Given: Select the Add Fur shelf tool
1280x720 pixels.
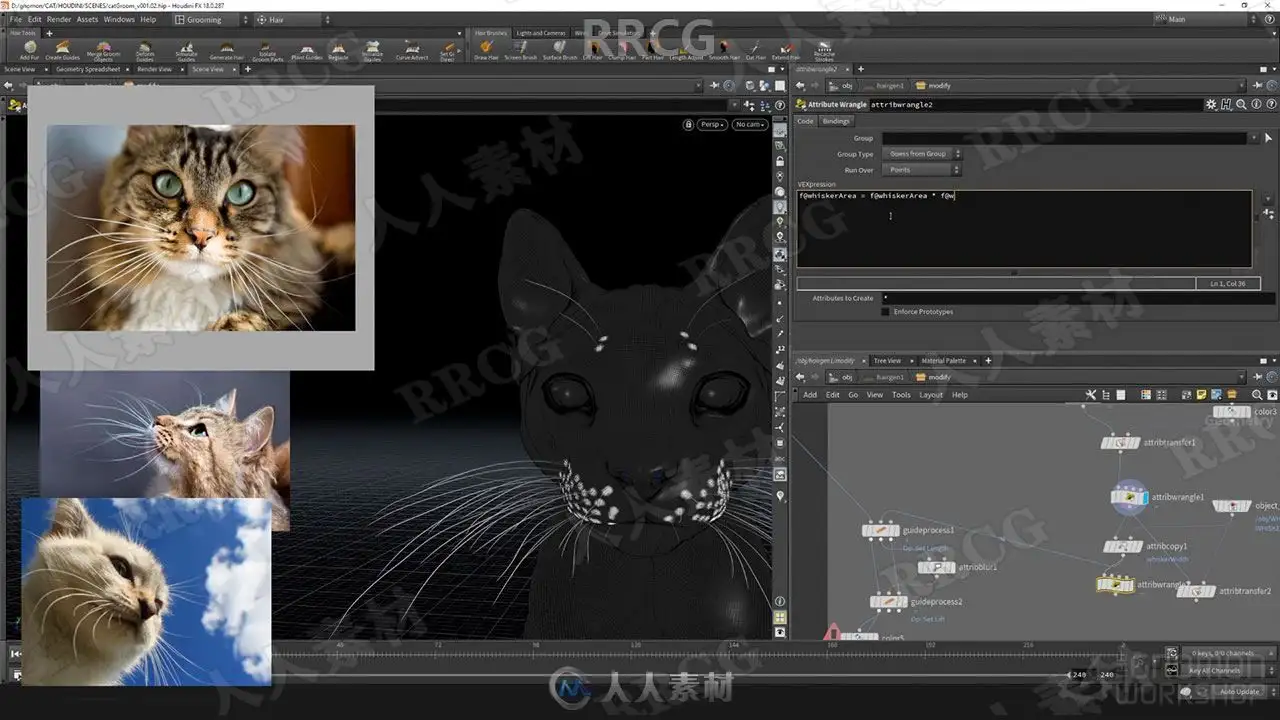Looking at the screenshot, I should (x=29, y=51).
